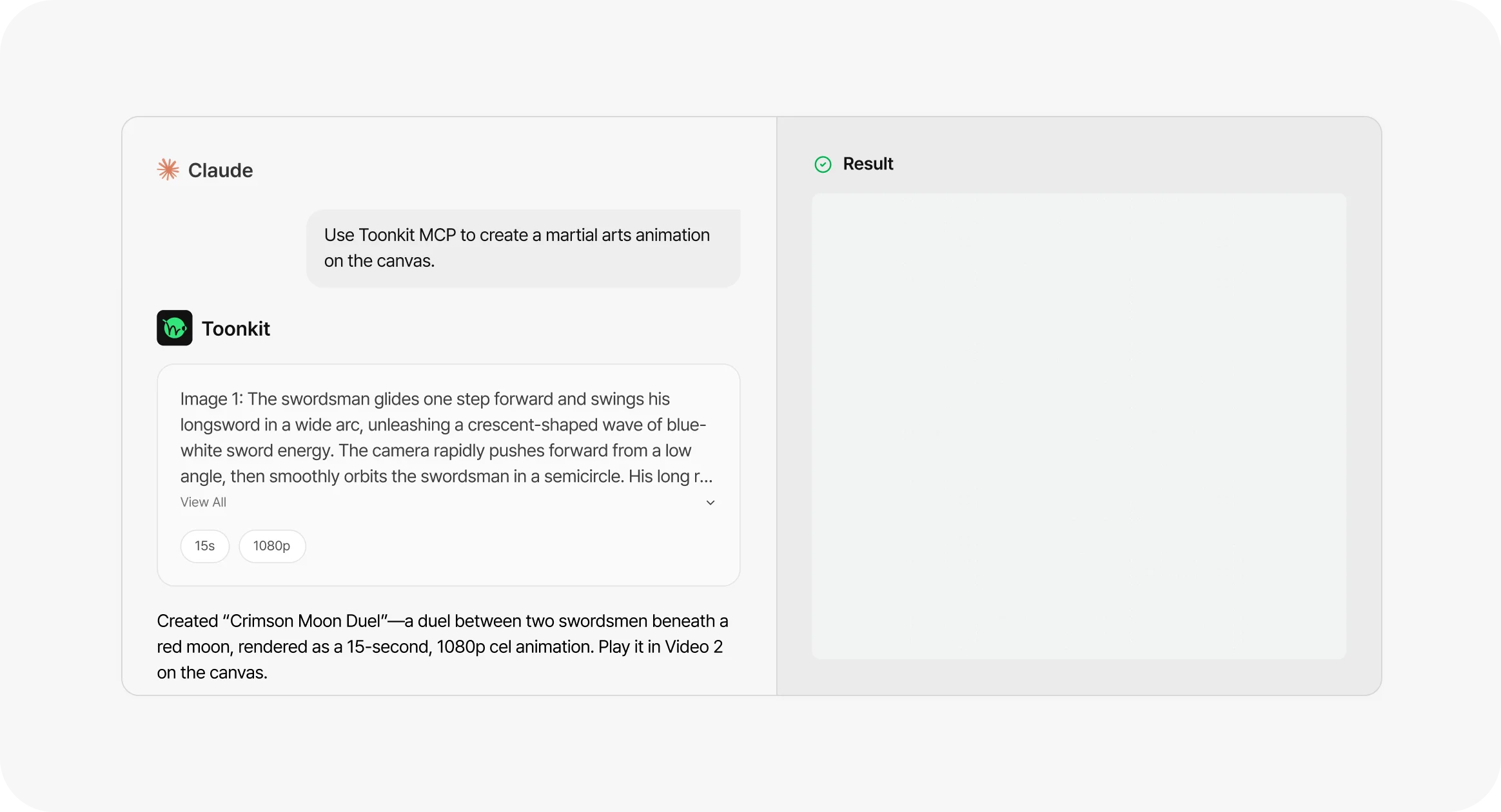Click the Result preview canvas area
The width and height of the screenshot is (1501, 812).
coord(1079,426)
